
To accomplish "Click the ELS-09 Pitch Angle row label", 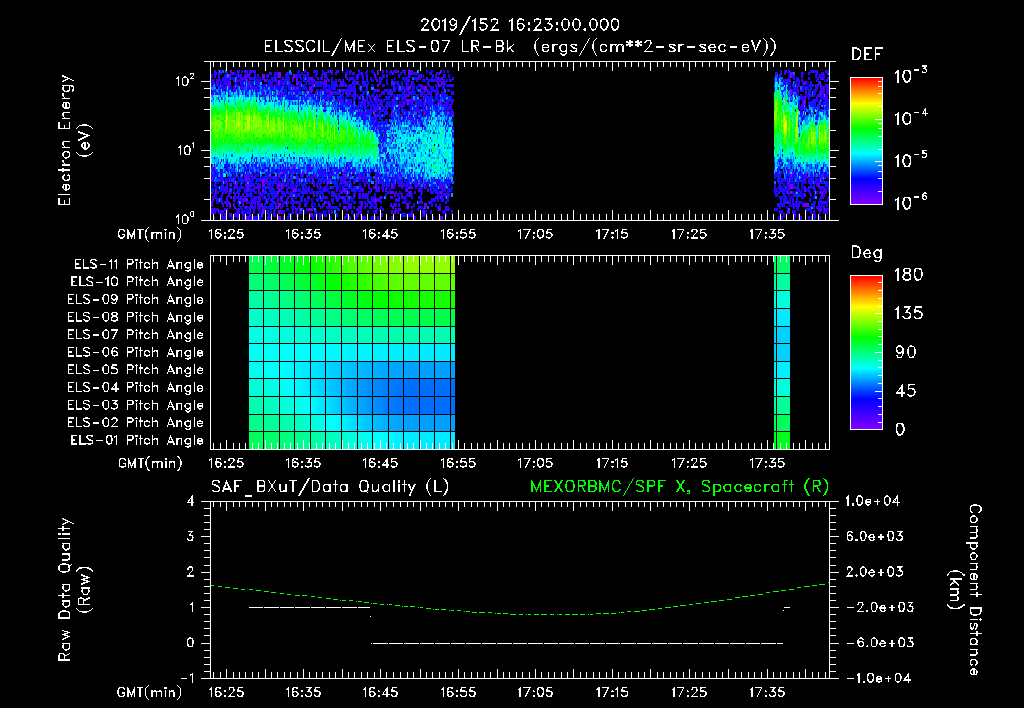I will 135,300.
